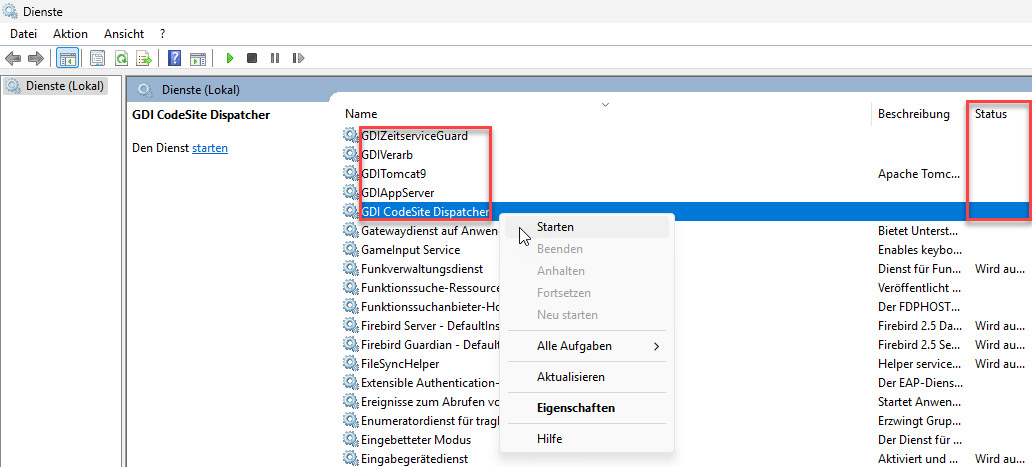Select the GDIAppServer service name
This screenshot has width=1032, height=467.
point(398,193)
